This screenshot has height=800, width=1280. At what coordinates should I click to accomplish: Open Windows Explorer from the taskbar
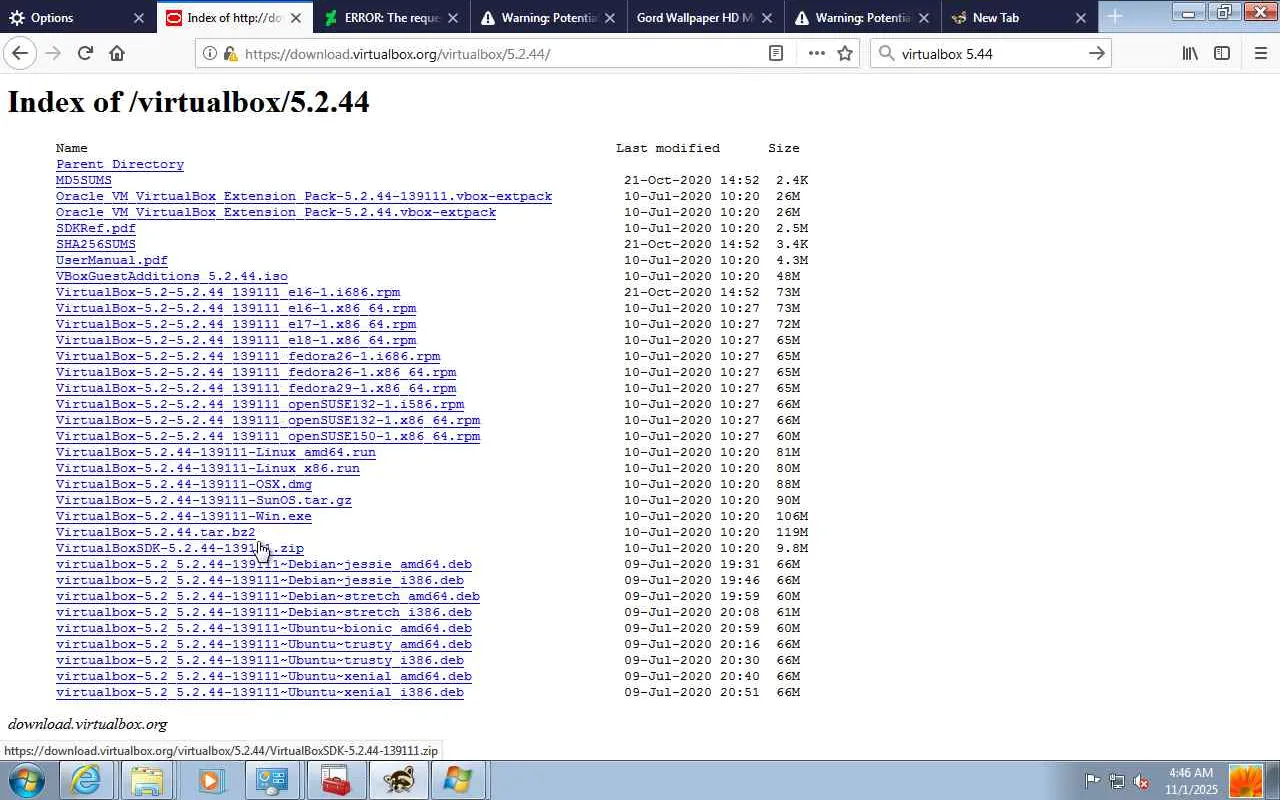pos(148,780)
